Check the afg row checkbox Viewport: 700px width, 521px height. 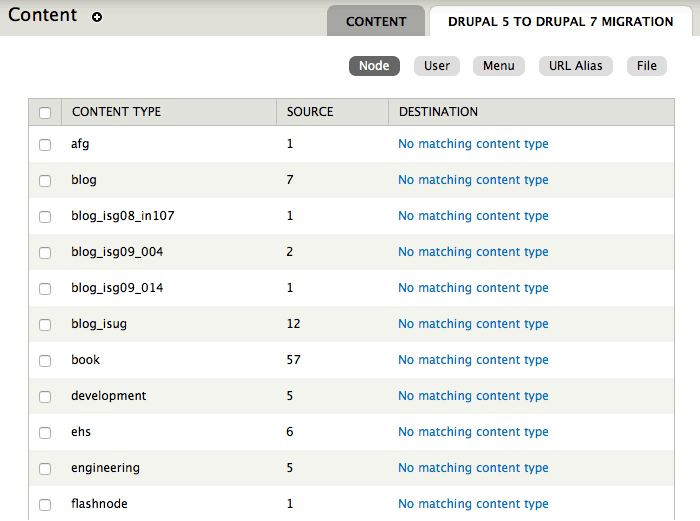[x=45, y=145]
